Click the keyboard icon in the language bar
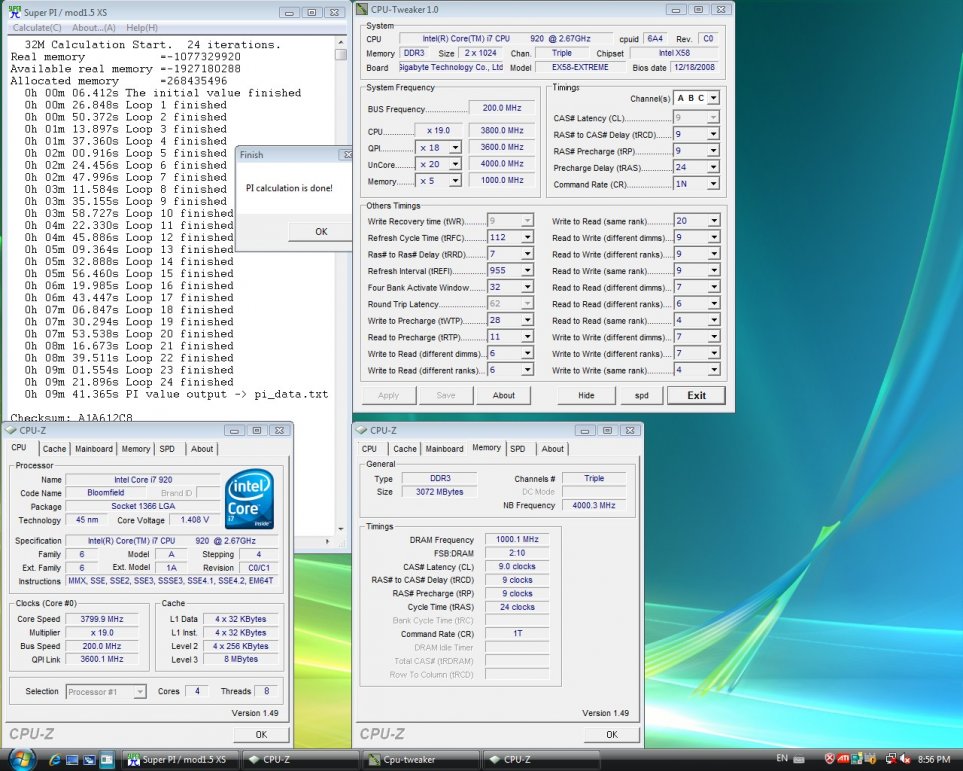 pyautogui.click(x=799, y=759)
